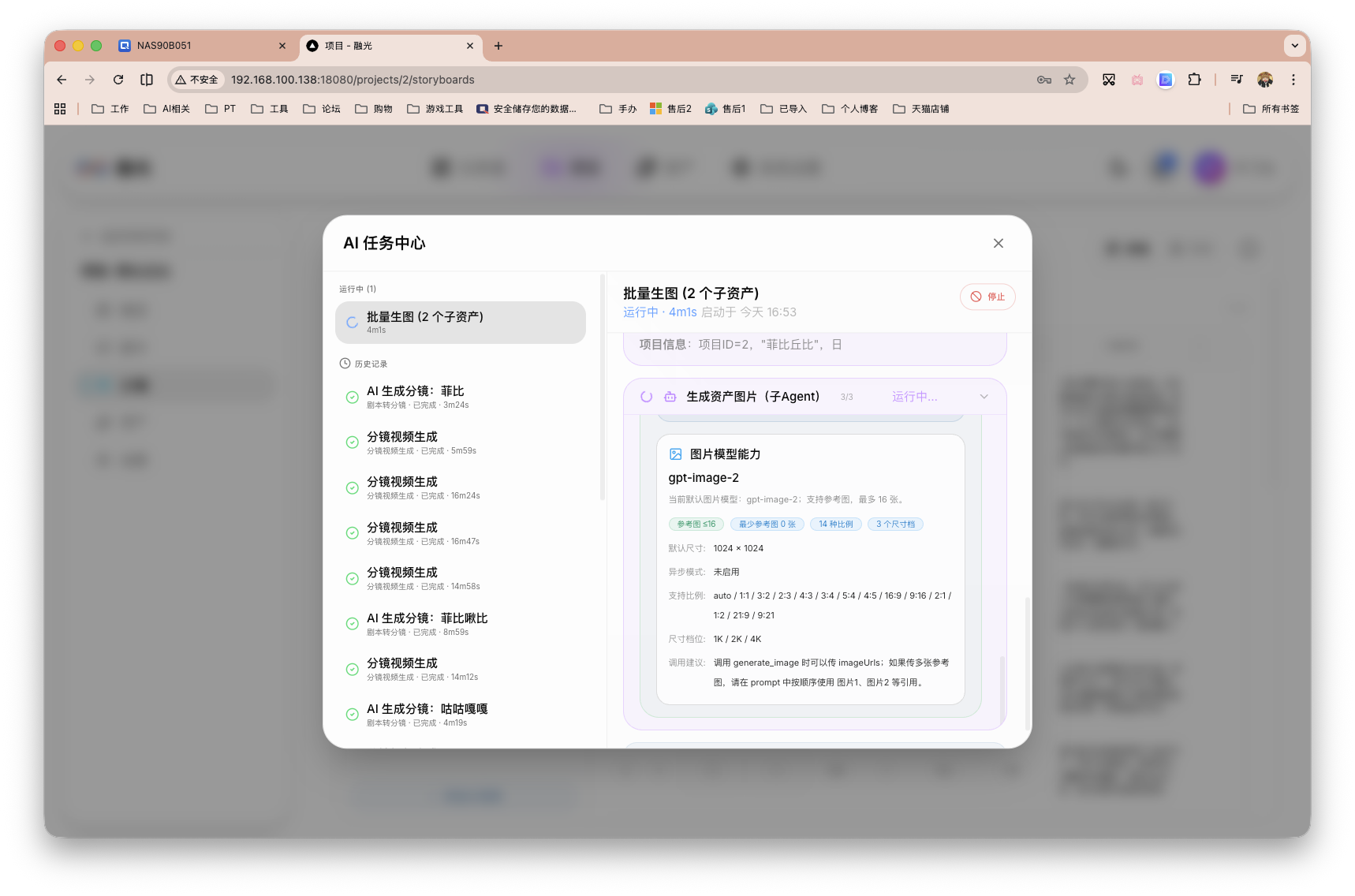Collapse the 生成资产图片（子Agent）section chevron

coord(984,397)
